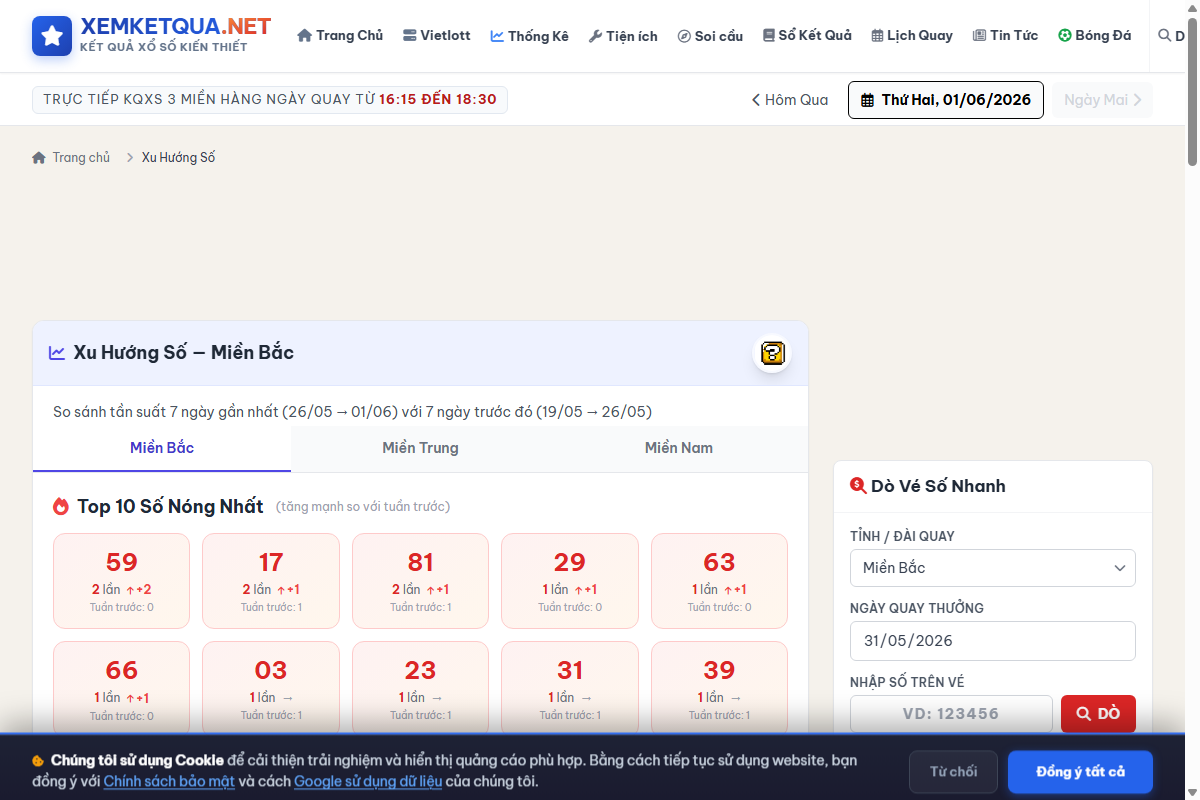Click the calendar icon in date button
This screenshot has width=1200, height=800.
tap(868, 100)
